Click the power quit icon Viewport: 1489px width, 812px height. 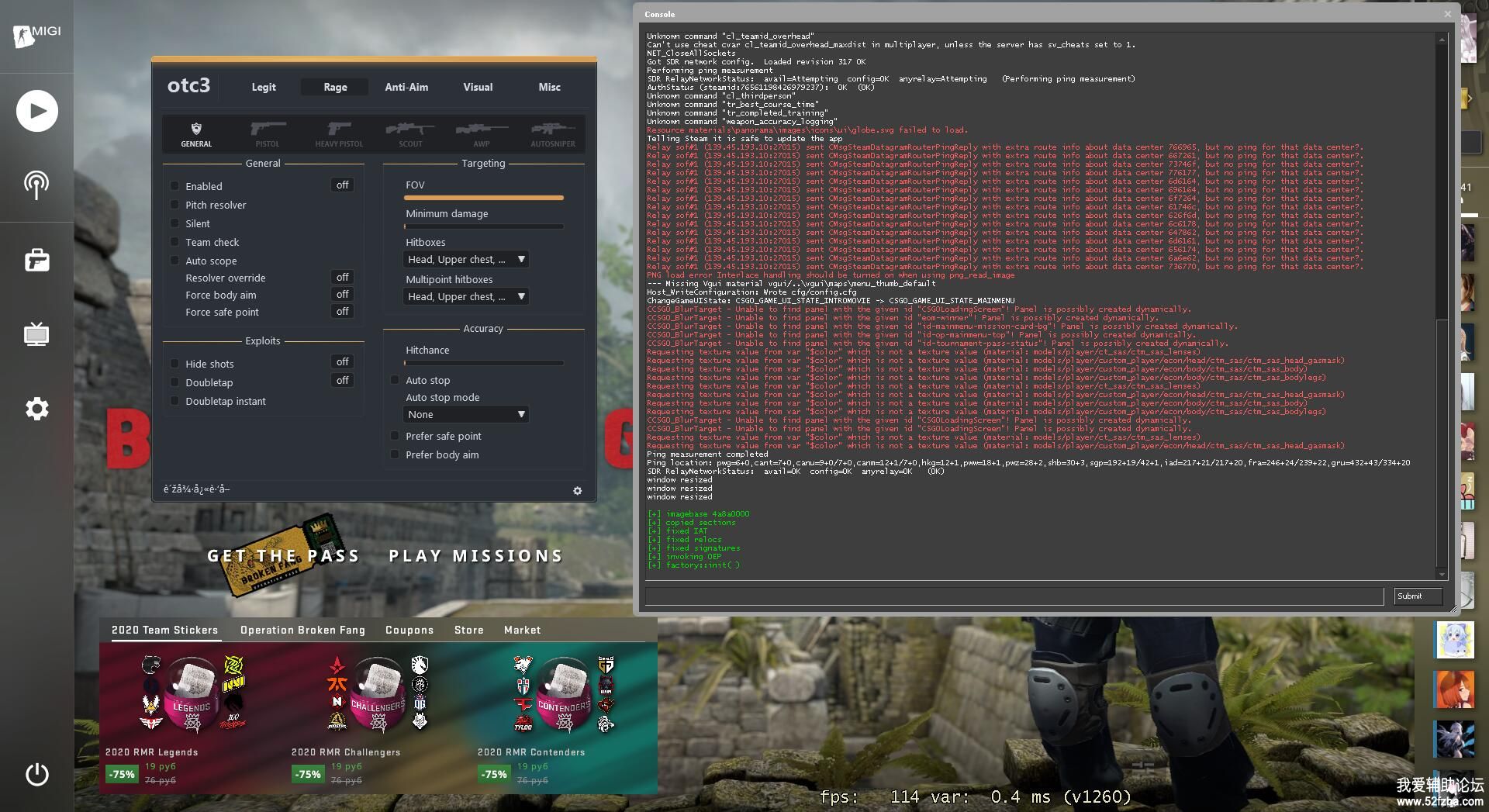click(x=36, y=774)
